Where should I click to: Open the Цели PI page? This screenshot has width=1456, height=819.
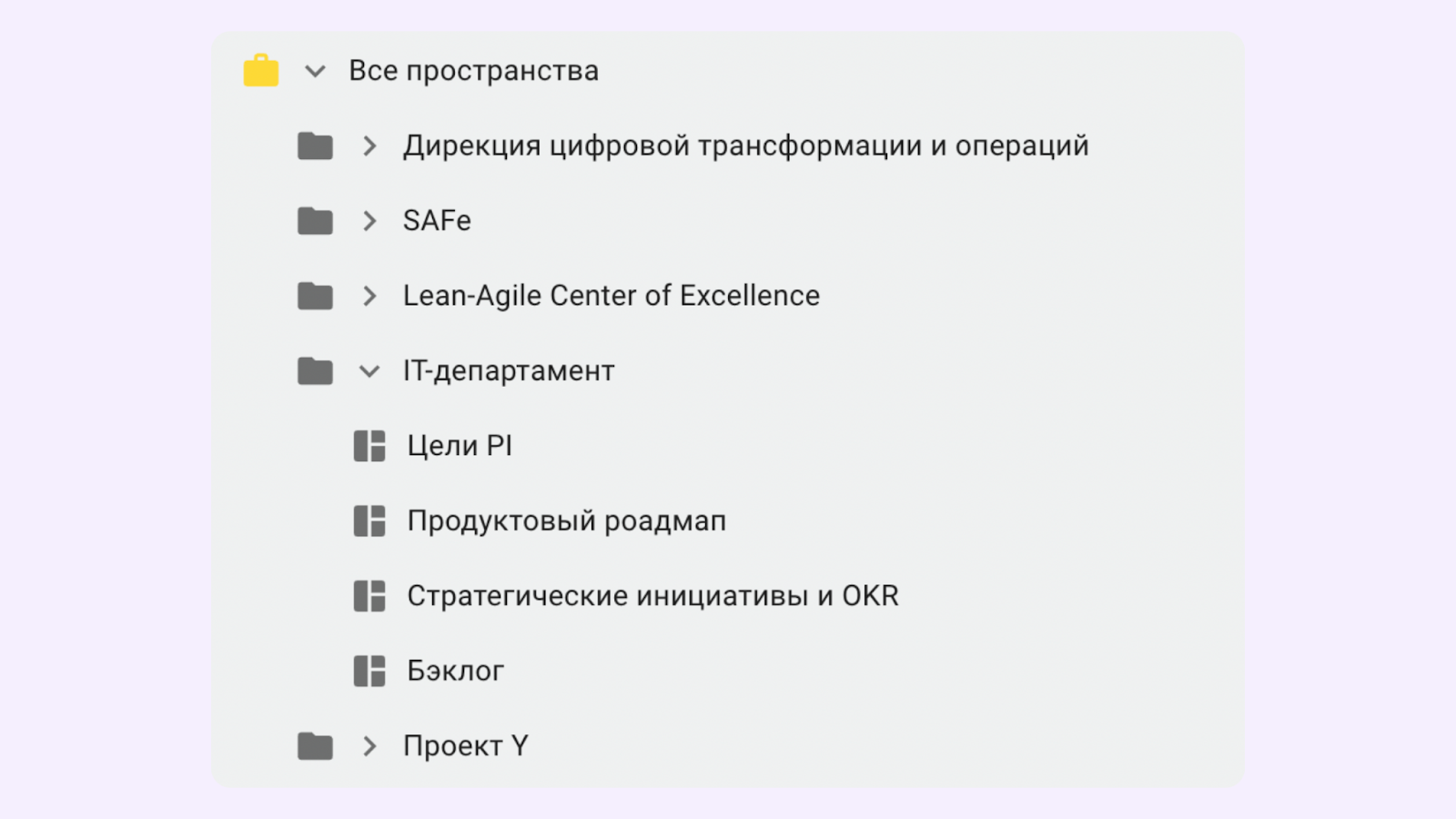pyautogui.click(x=460, y=445)
